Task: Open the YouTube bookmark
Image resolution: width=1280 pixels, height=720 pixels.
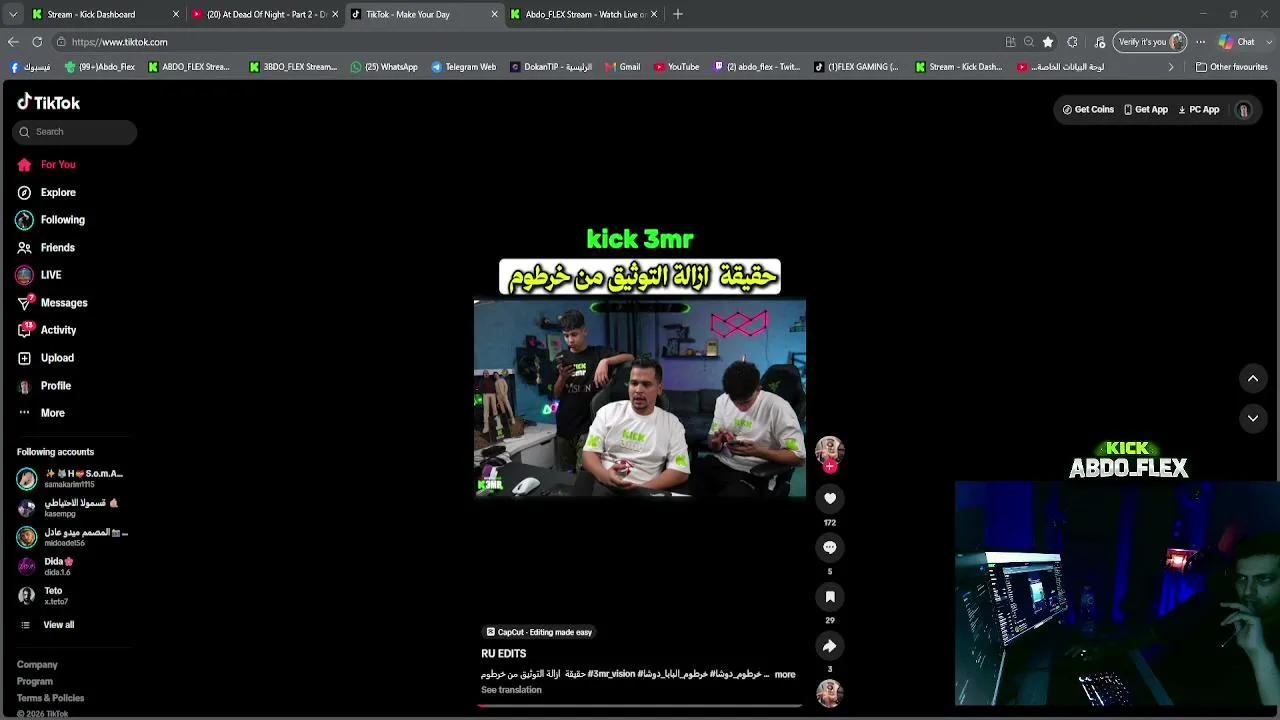Action: click(x=676, y=67)
